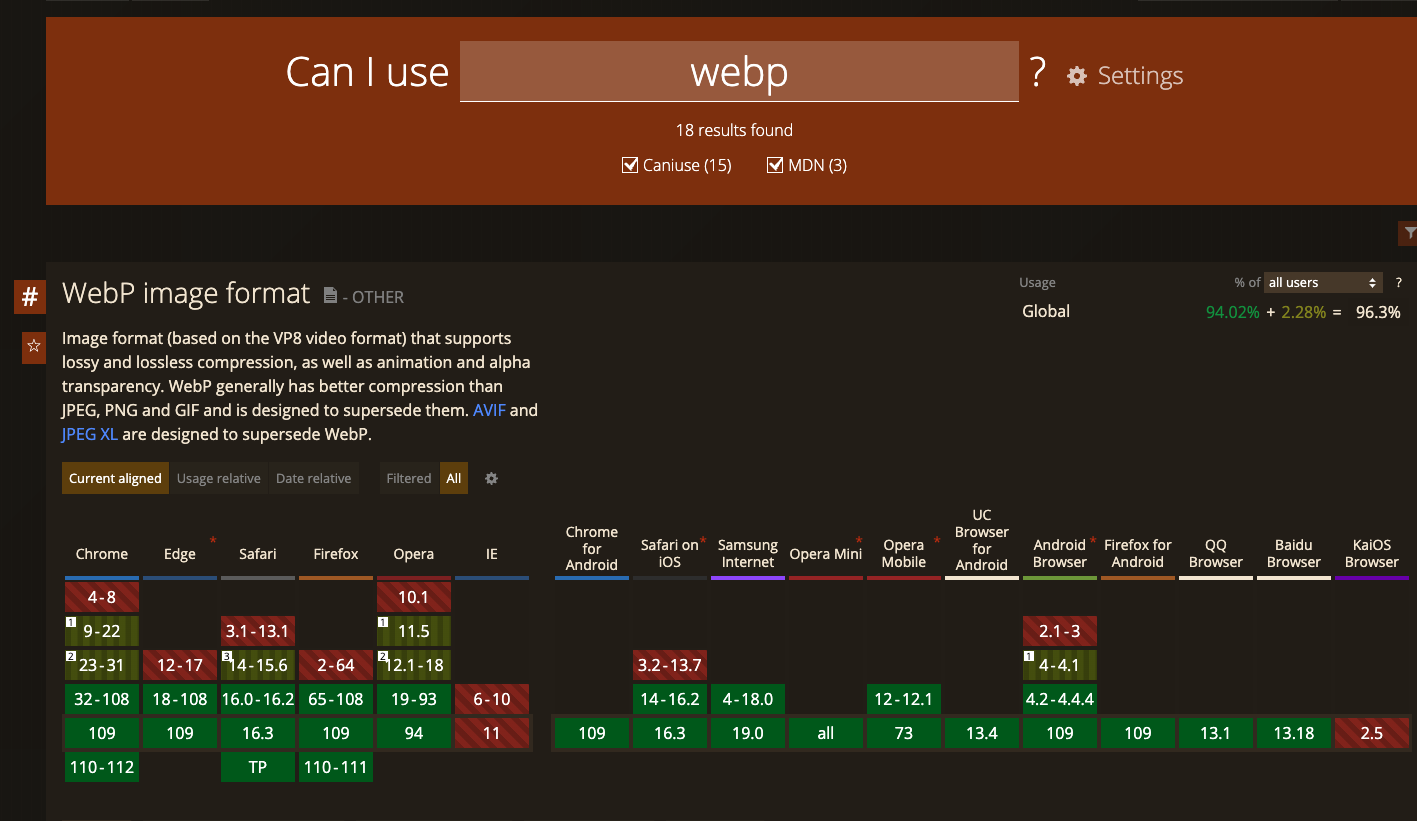Select the Opera 10.1 cell
This screenshot has height=821, width=1417.
point(414,597)
